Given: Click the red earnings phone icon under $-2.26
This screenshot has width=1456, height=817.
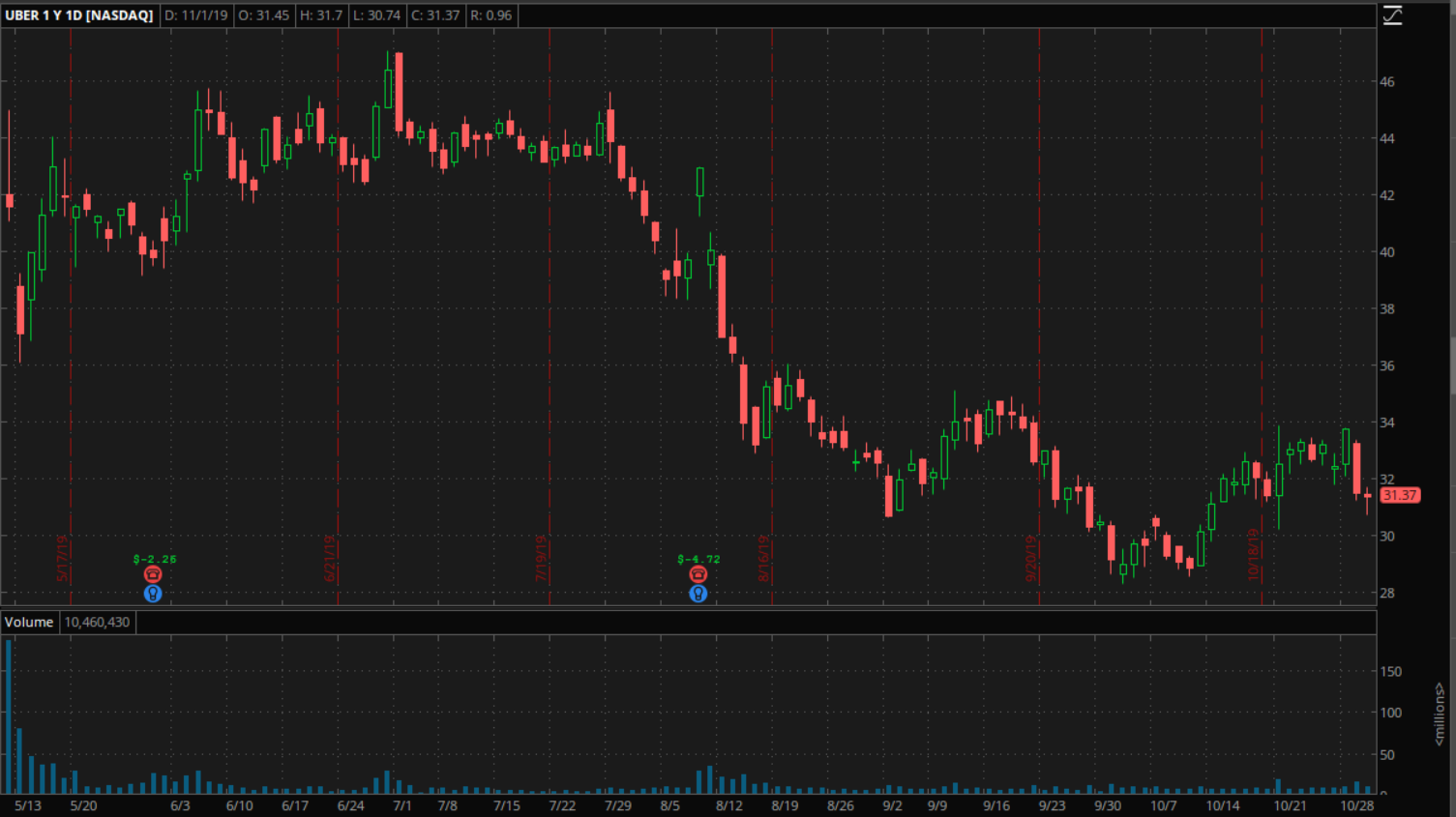Looking at the screenshot, I should tap(153, 574).
